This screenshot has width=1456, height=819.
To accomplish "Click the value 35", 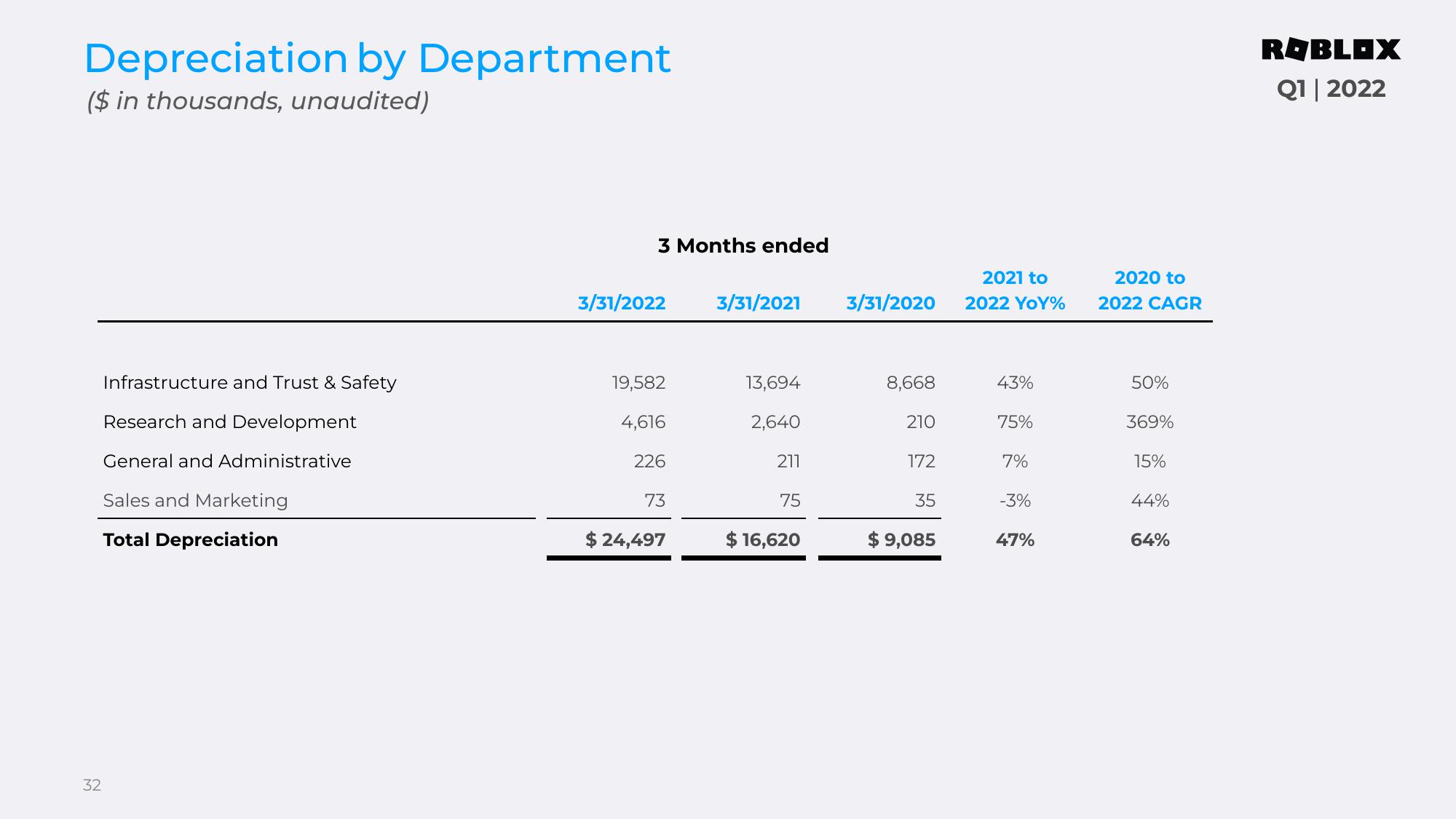I will 925,501.
